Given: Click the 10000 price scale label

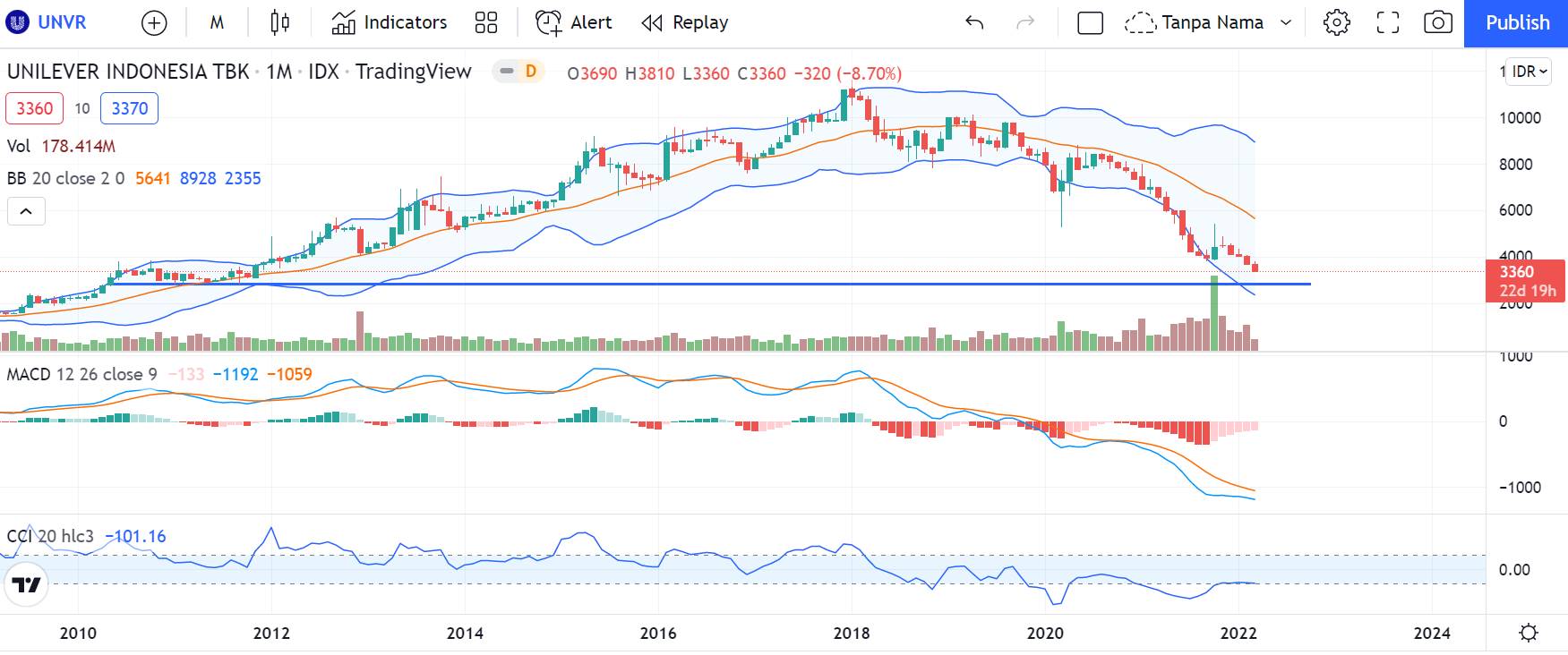Looking at the screenshot, I should pyautogui.click(x=1520, y=118).
